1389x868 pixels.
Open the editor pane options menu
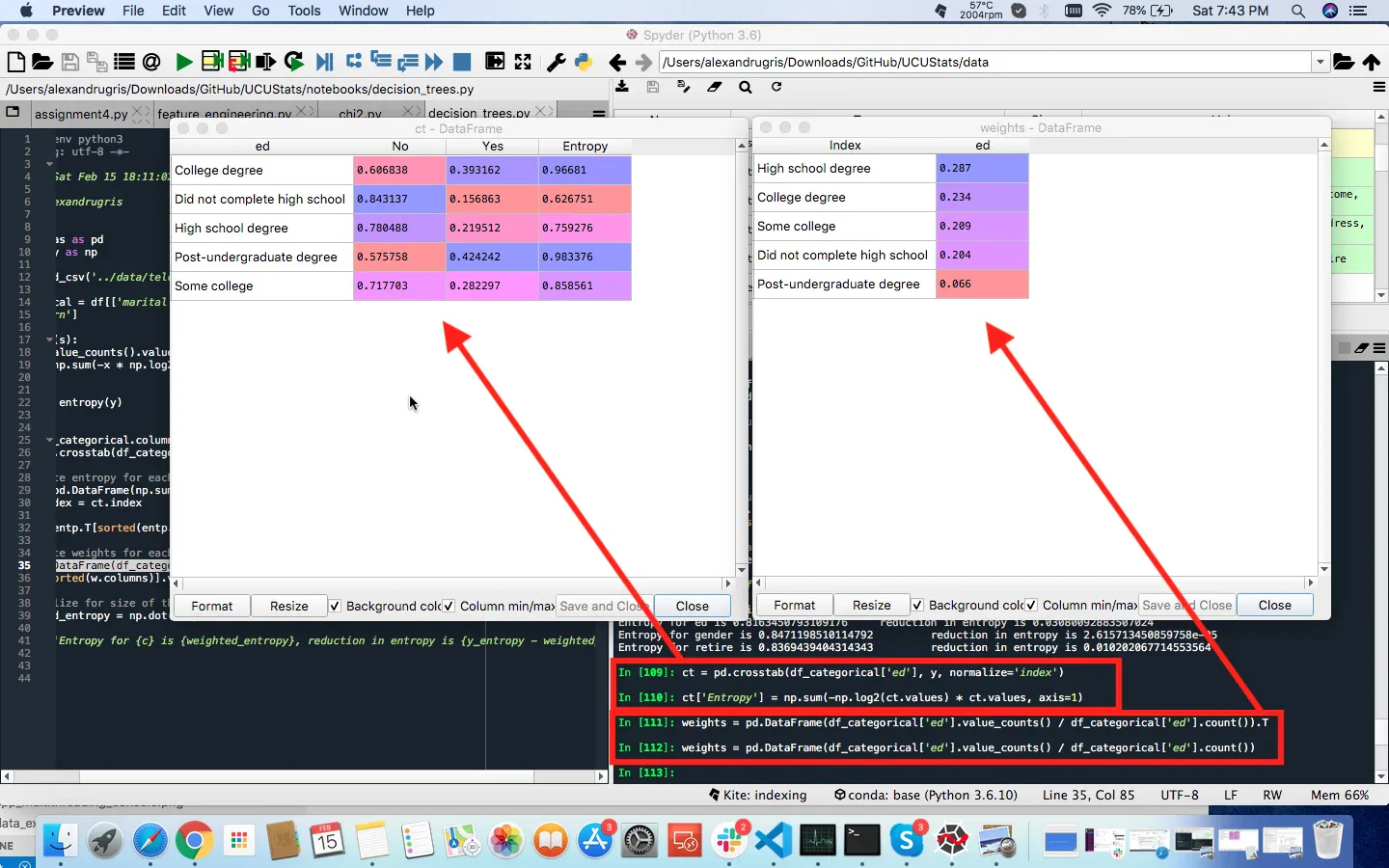[598, 114]
